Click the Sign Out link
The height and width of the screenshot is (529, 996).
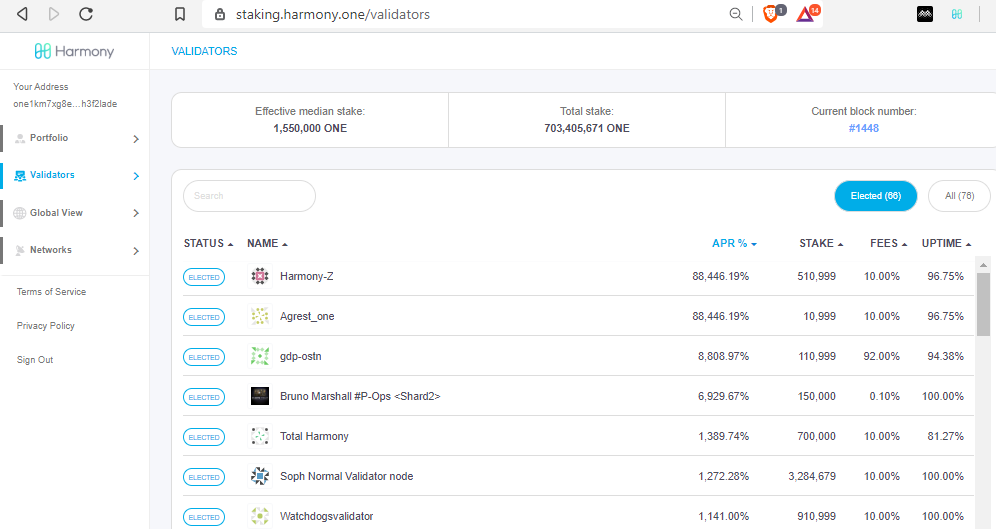point(35,360)
